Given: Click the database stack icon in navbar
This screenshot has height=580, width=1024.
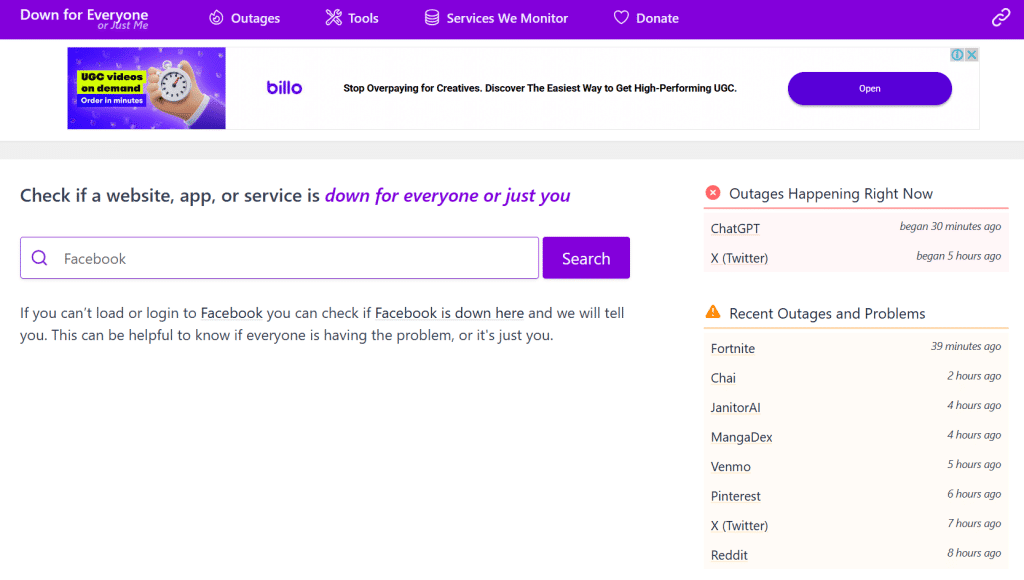Looking at the screenshot, I should point(432,18).
